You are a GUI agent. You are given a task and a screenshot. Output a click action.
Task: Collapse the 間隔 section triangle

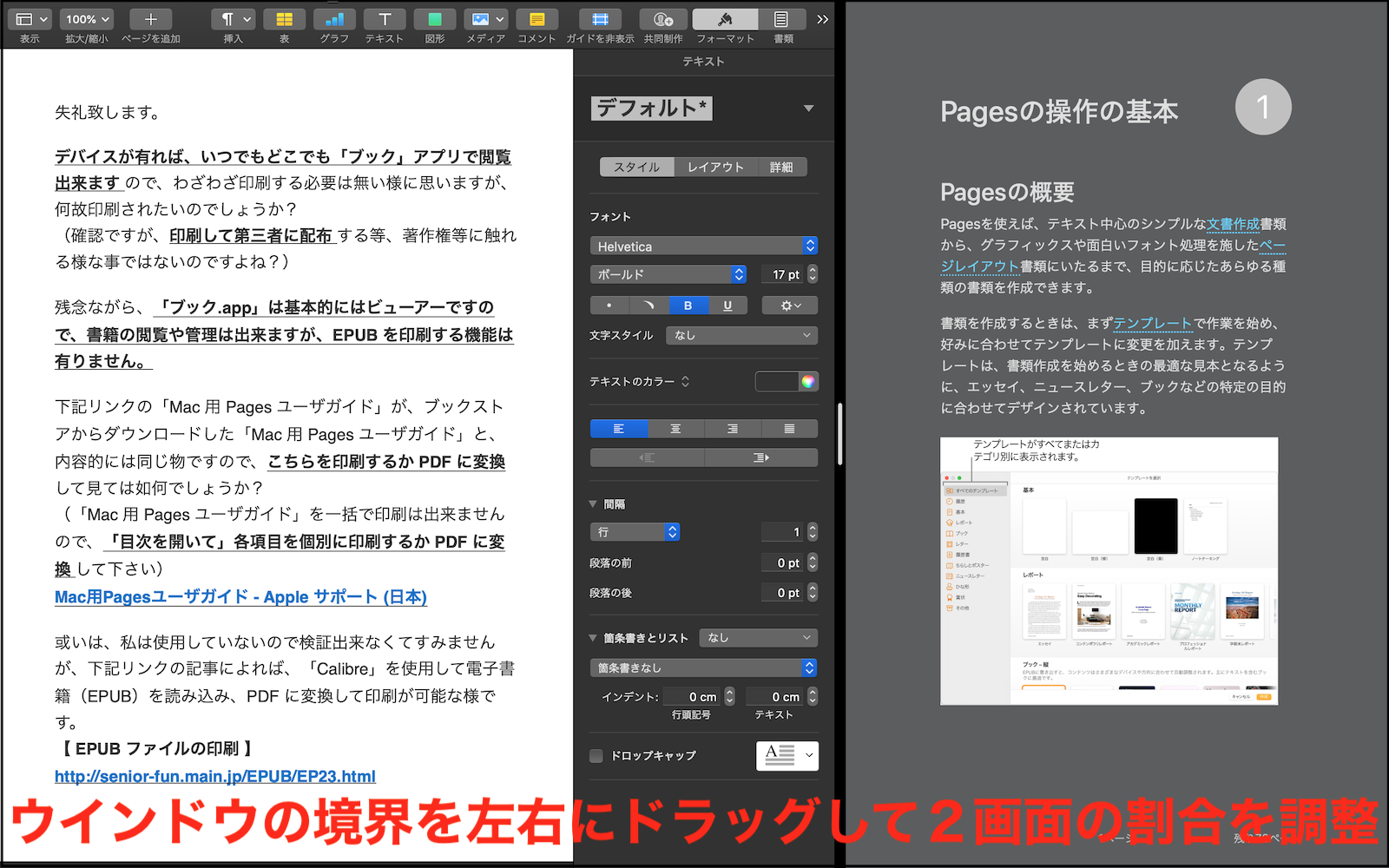click(593, 503)
